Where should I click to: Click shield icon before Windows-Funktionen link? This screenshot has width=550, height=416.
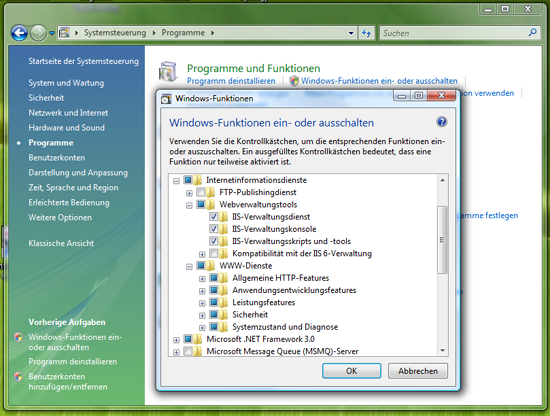(x=294, y=81)
